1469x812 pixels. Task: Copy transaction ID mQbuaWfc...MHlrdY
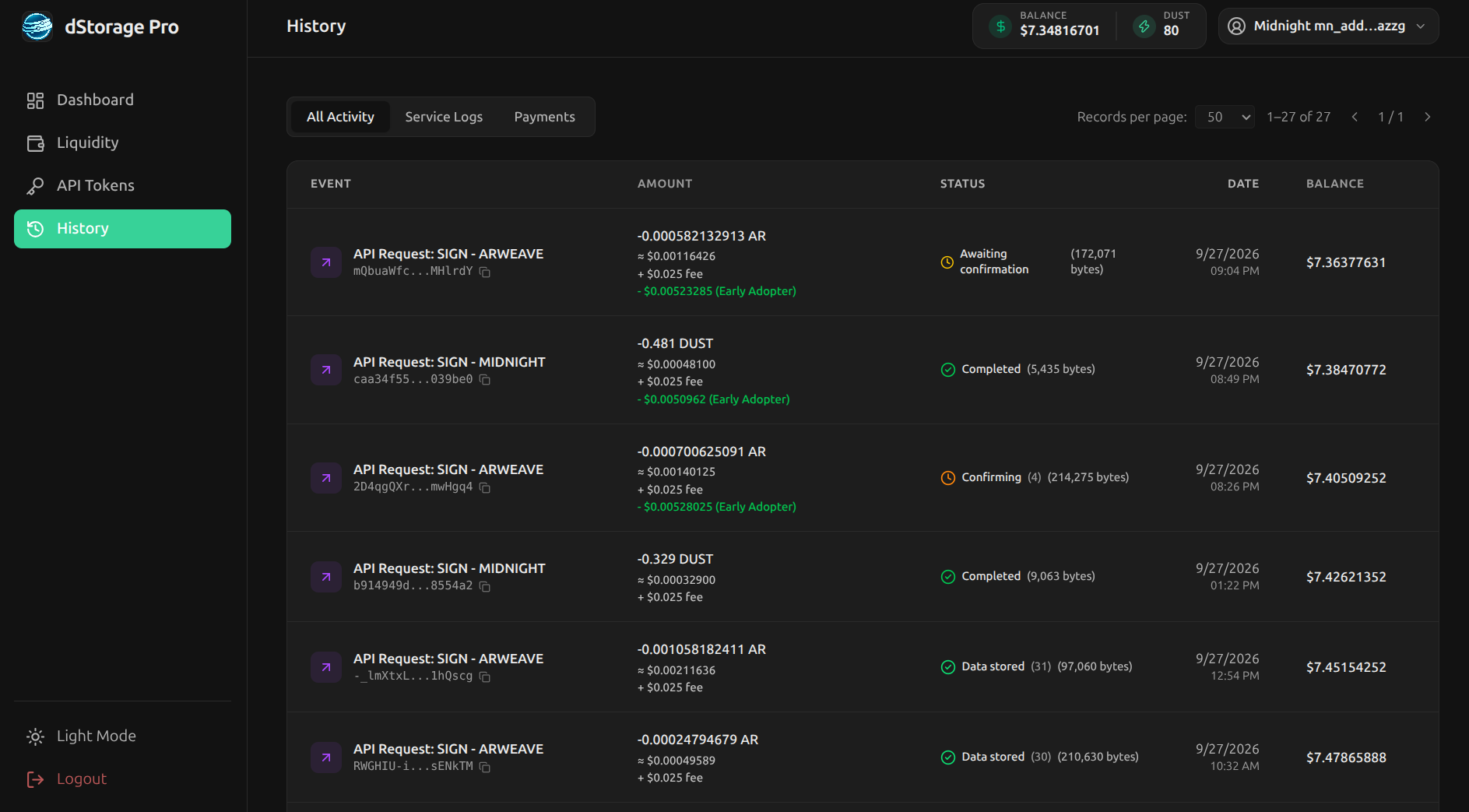(484, 272)
